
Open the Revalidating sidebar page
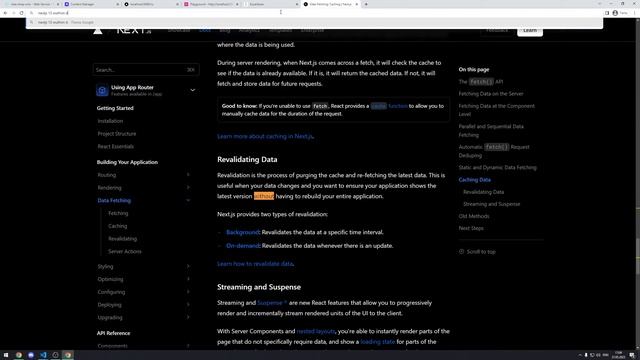[122, 239]
